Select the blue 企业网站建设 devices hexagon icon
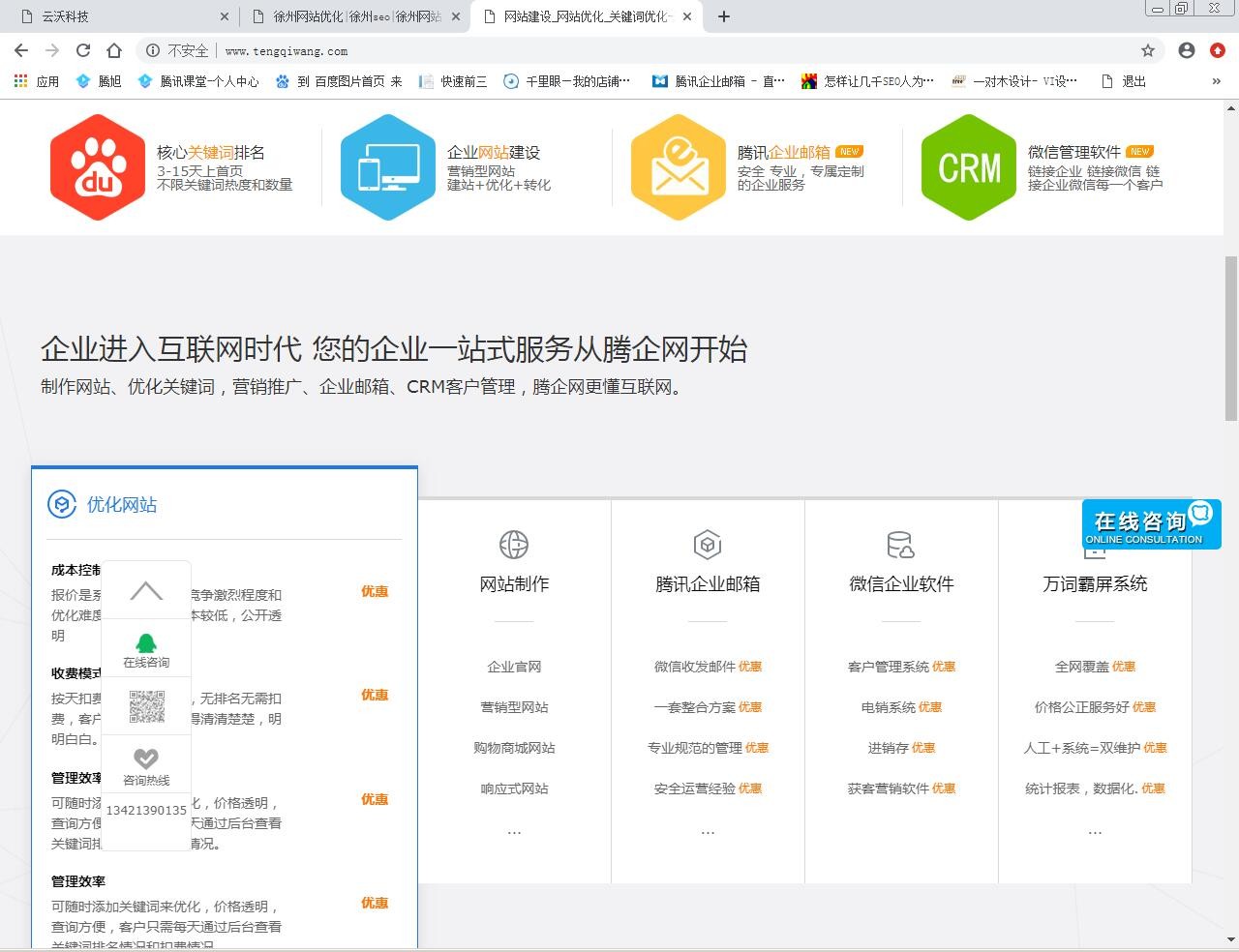1239x952 pixels. click(x=388, y=165)
